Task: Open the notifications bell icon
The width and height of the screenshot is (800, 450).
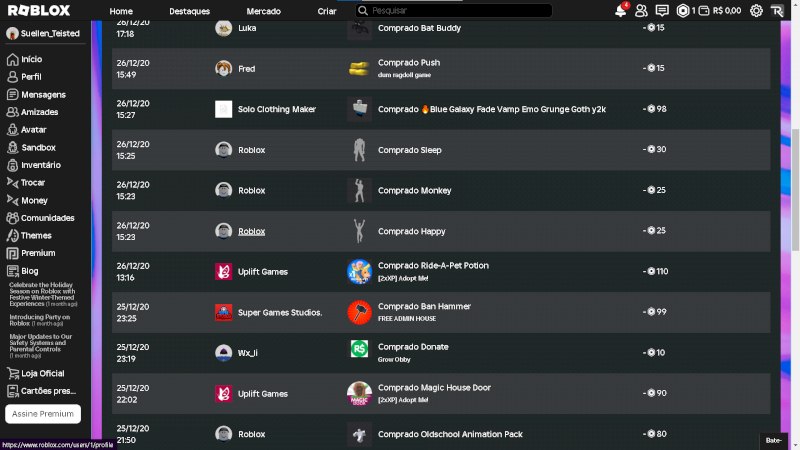Action: point(620,11)
